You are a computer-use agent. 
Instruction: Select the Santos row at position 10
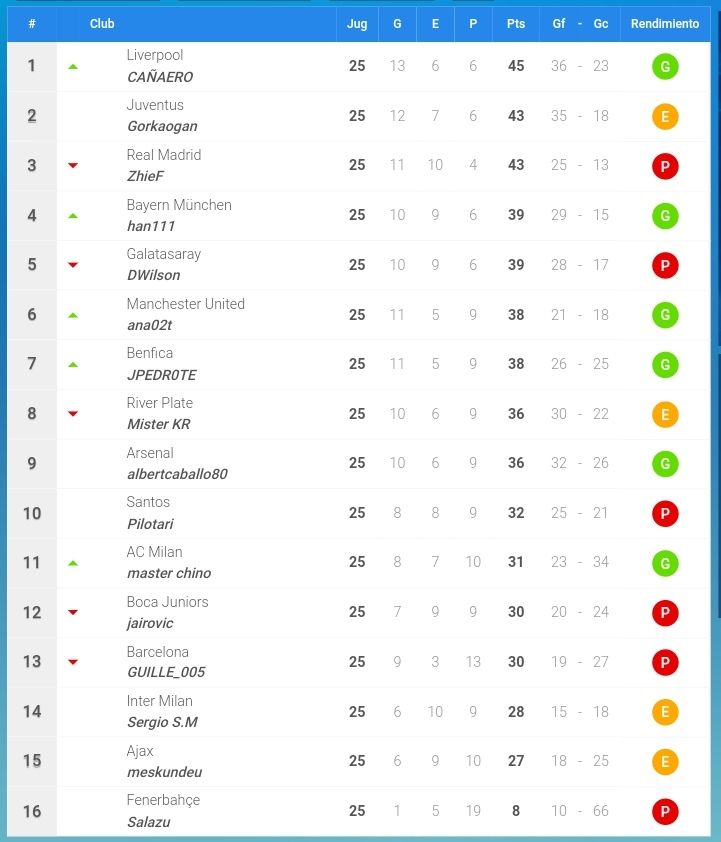click(359, 513)
